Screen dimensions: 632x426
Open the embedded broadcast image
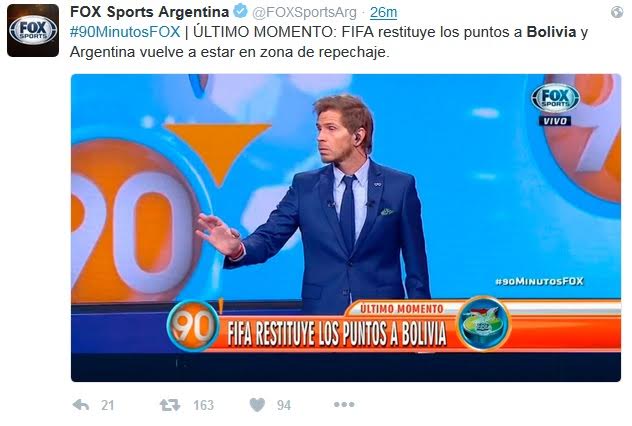tap(346, 228)
